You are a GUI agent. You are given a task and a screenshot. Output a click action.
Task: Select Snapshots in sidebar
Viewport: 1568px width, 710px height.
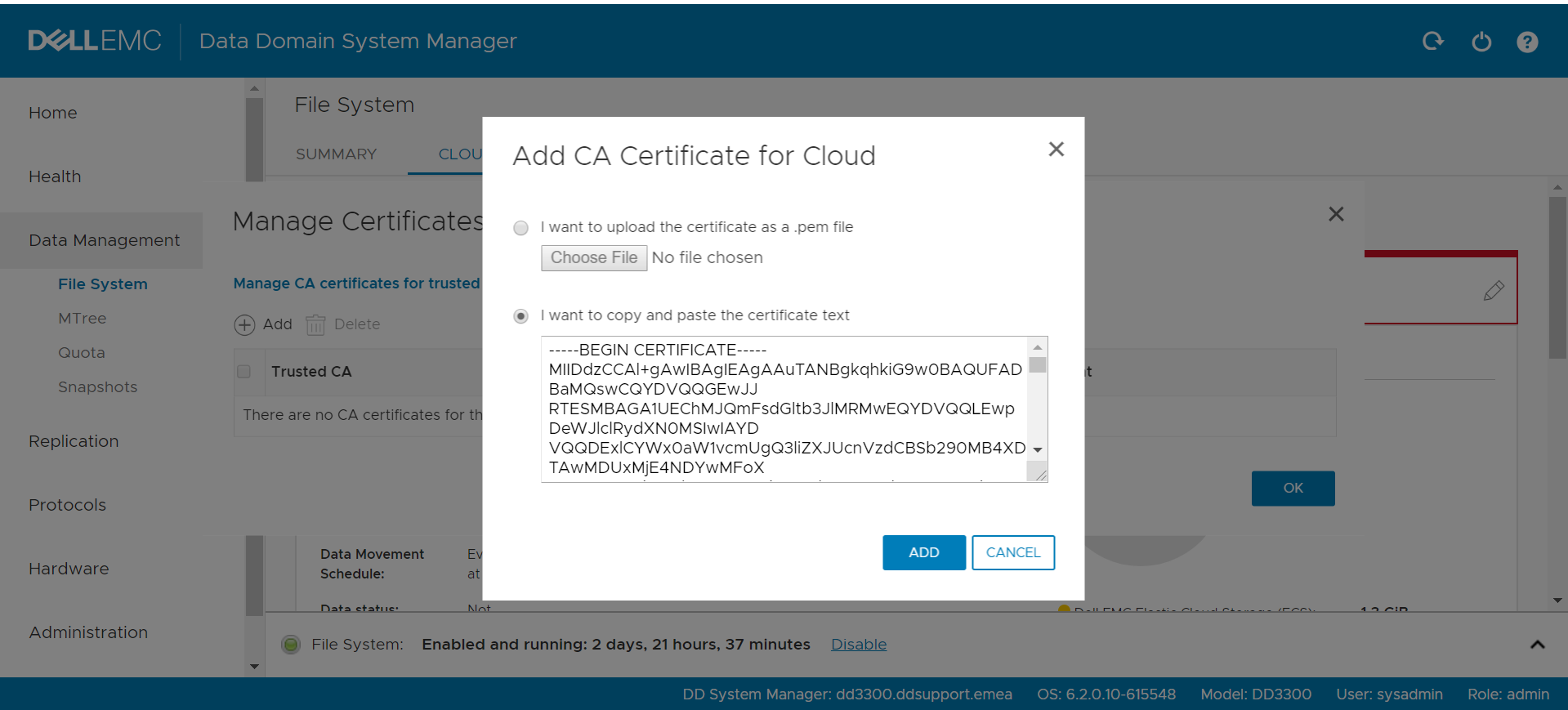(98, 387)
